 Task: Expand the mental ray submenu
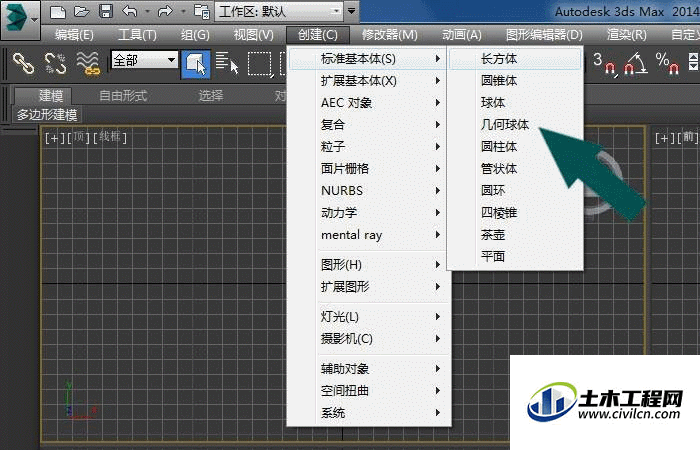click(368, 235)
